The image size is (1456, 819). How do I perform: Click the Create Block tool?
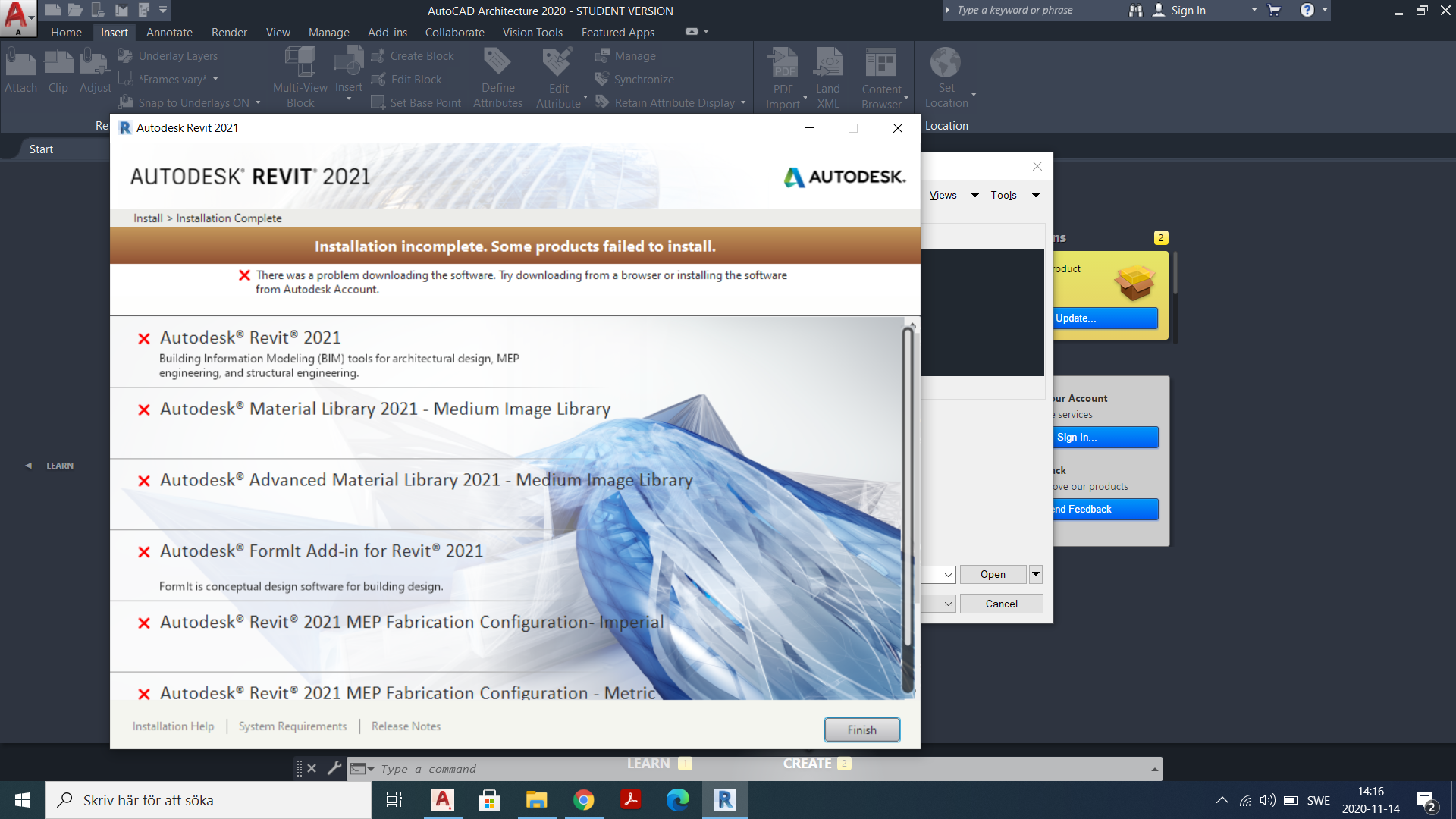click(x=413, y=55)
